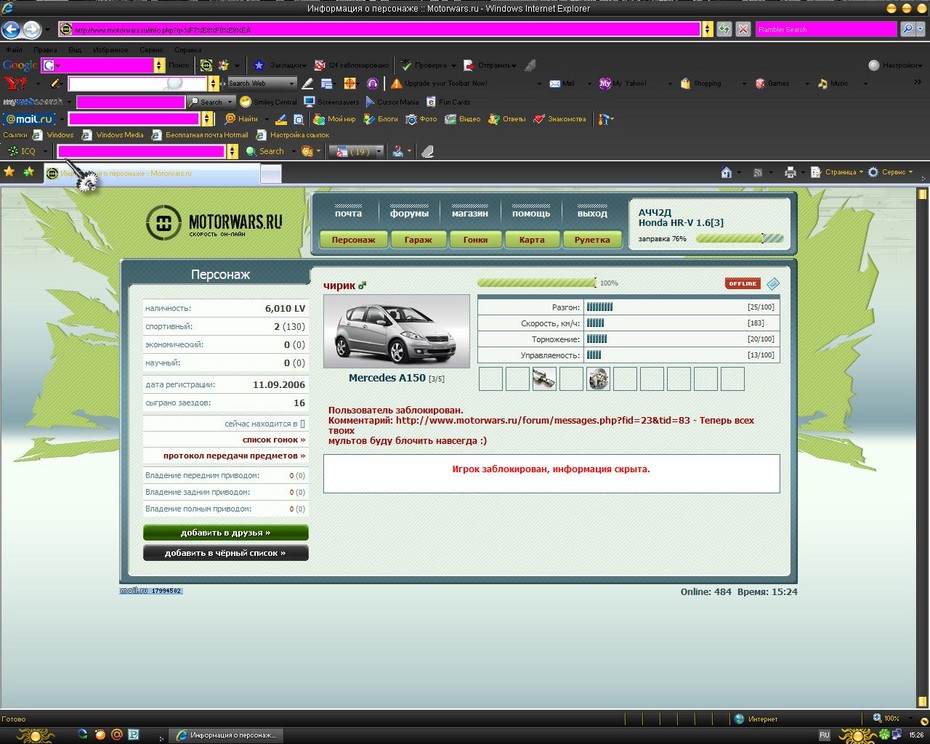This screenshot has width=930, height=744.
Task: Click the Add to Favorites star icon
Action: click(28, 172)
